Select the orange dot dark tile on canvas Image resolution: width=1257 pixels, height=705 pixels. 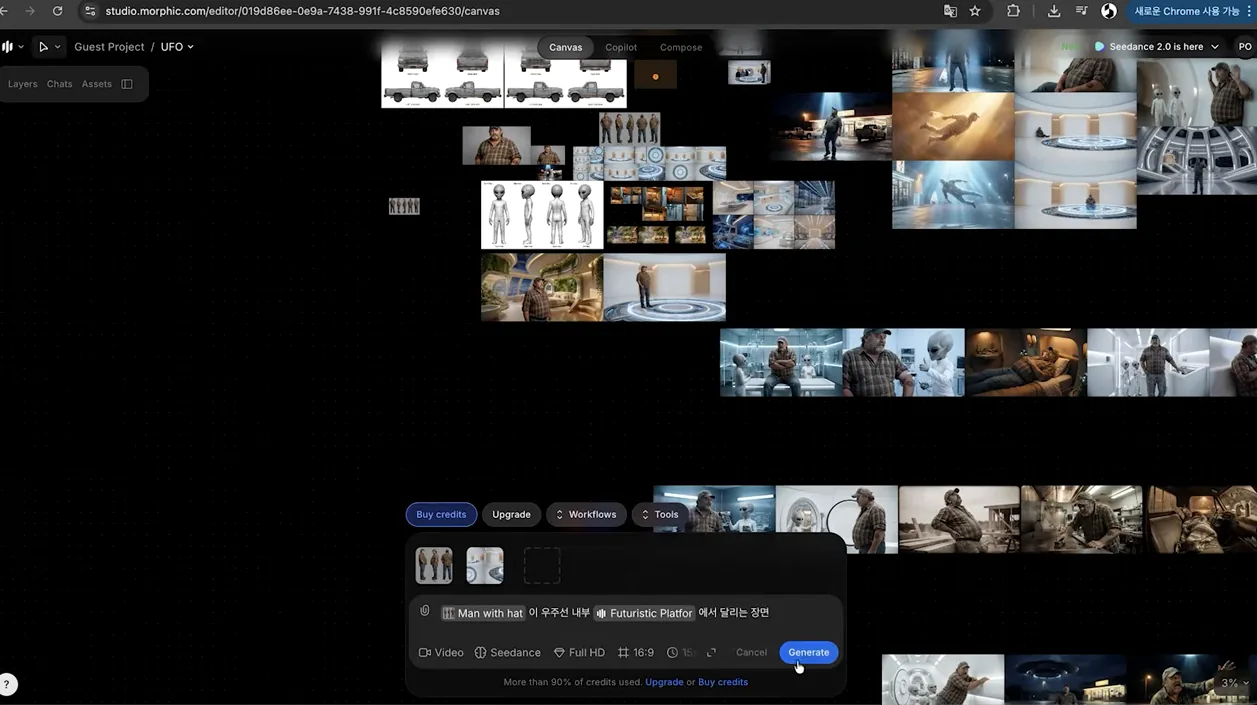point(655,75)
